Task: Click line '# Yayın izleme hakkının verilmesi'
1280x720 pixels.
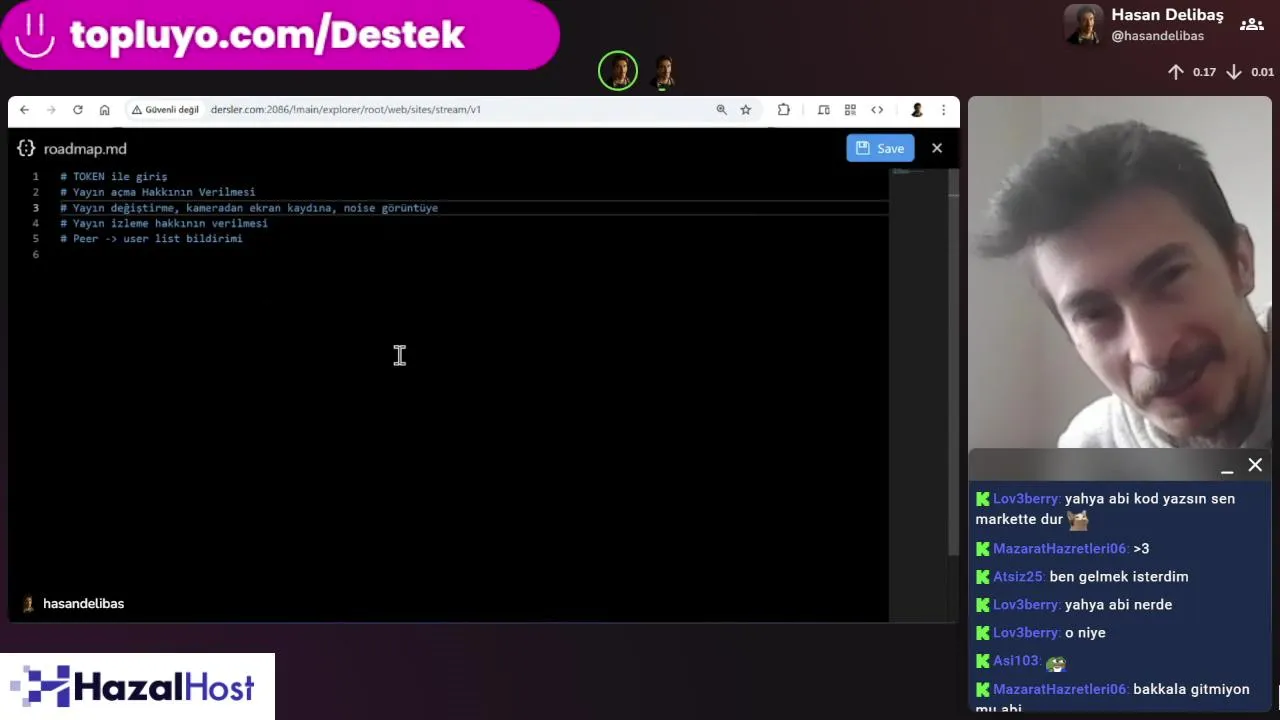Action: click(x=164, y=223)
